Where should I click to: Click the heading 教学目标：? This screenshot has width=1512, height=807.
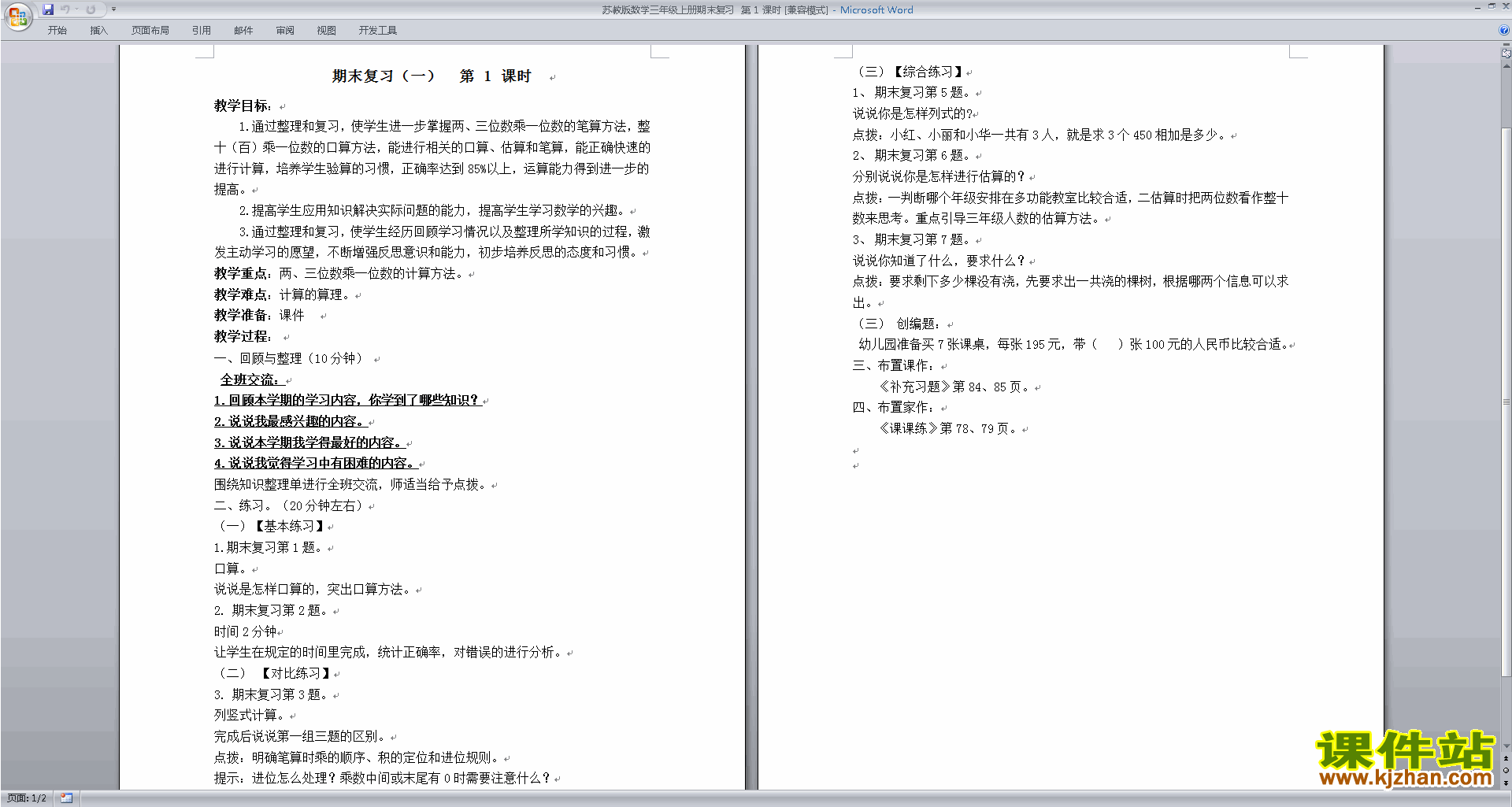coord(243,106)
